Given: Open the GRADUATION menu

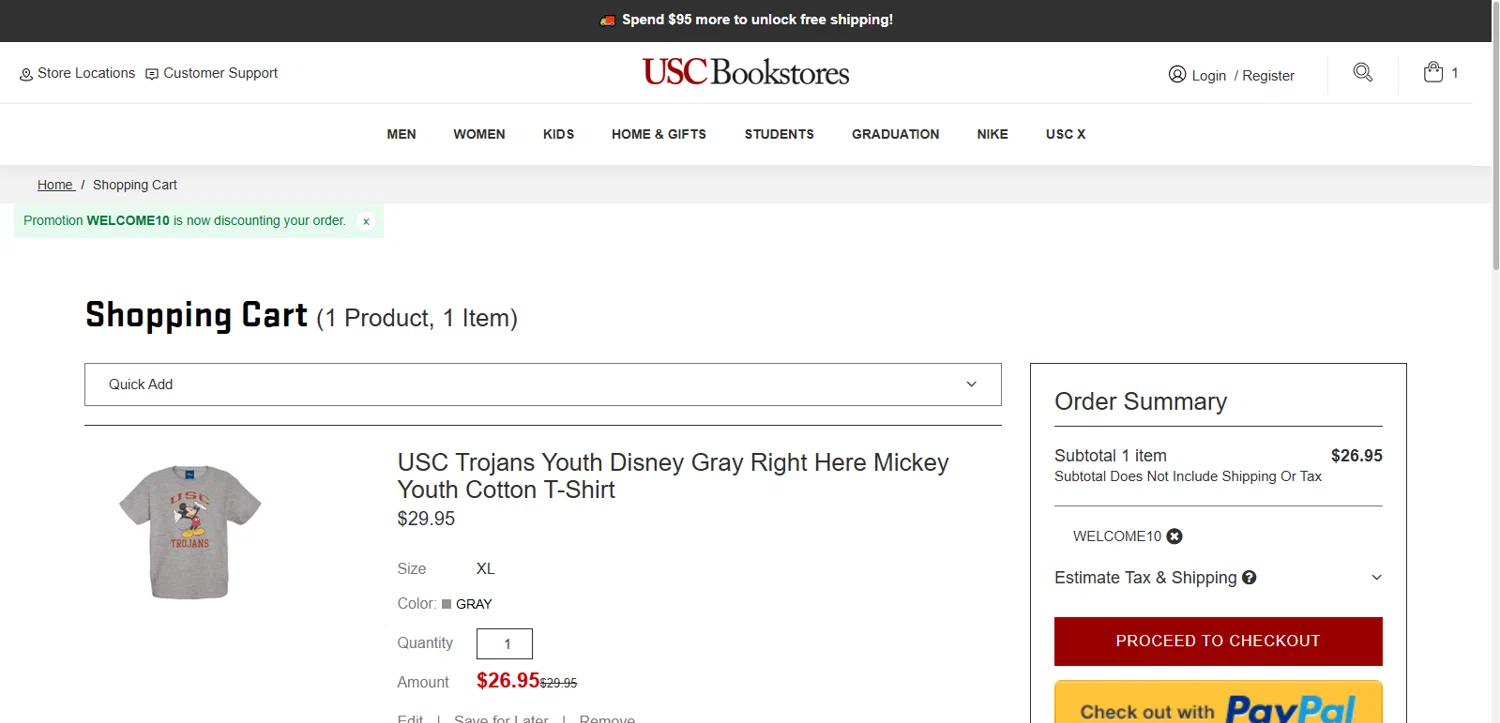Looking at the screenshot, I should 895,134.
